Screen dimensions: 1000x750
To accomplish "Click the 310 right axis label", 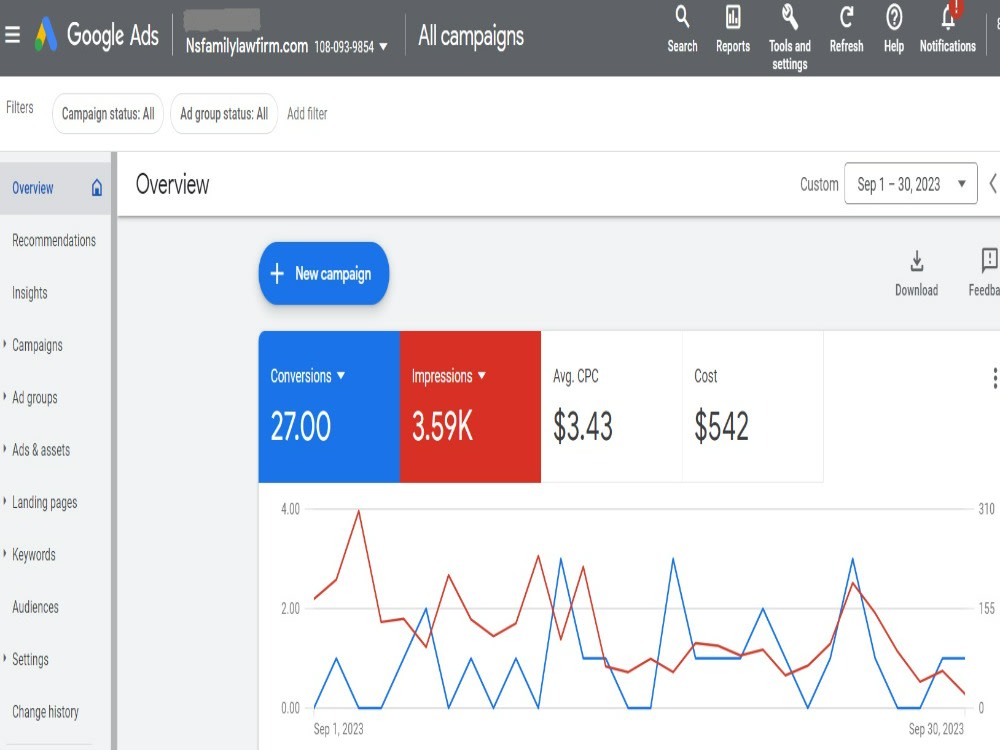I will [986, 509].
